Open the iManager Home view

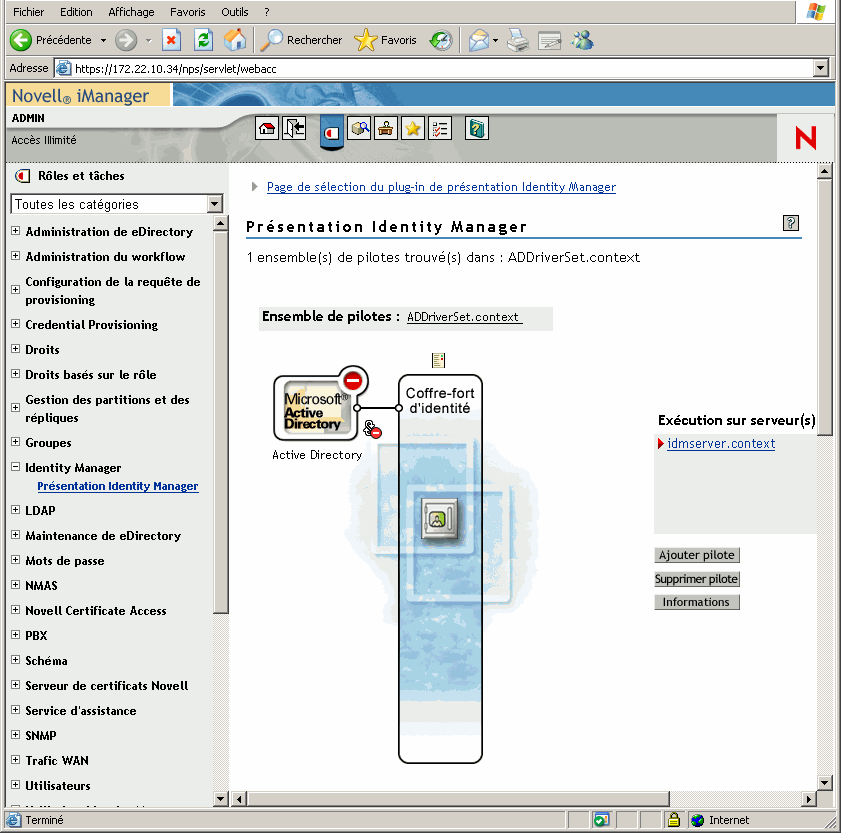click(x=267, y=130)
